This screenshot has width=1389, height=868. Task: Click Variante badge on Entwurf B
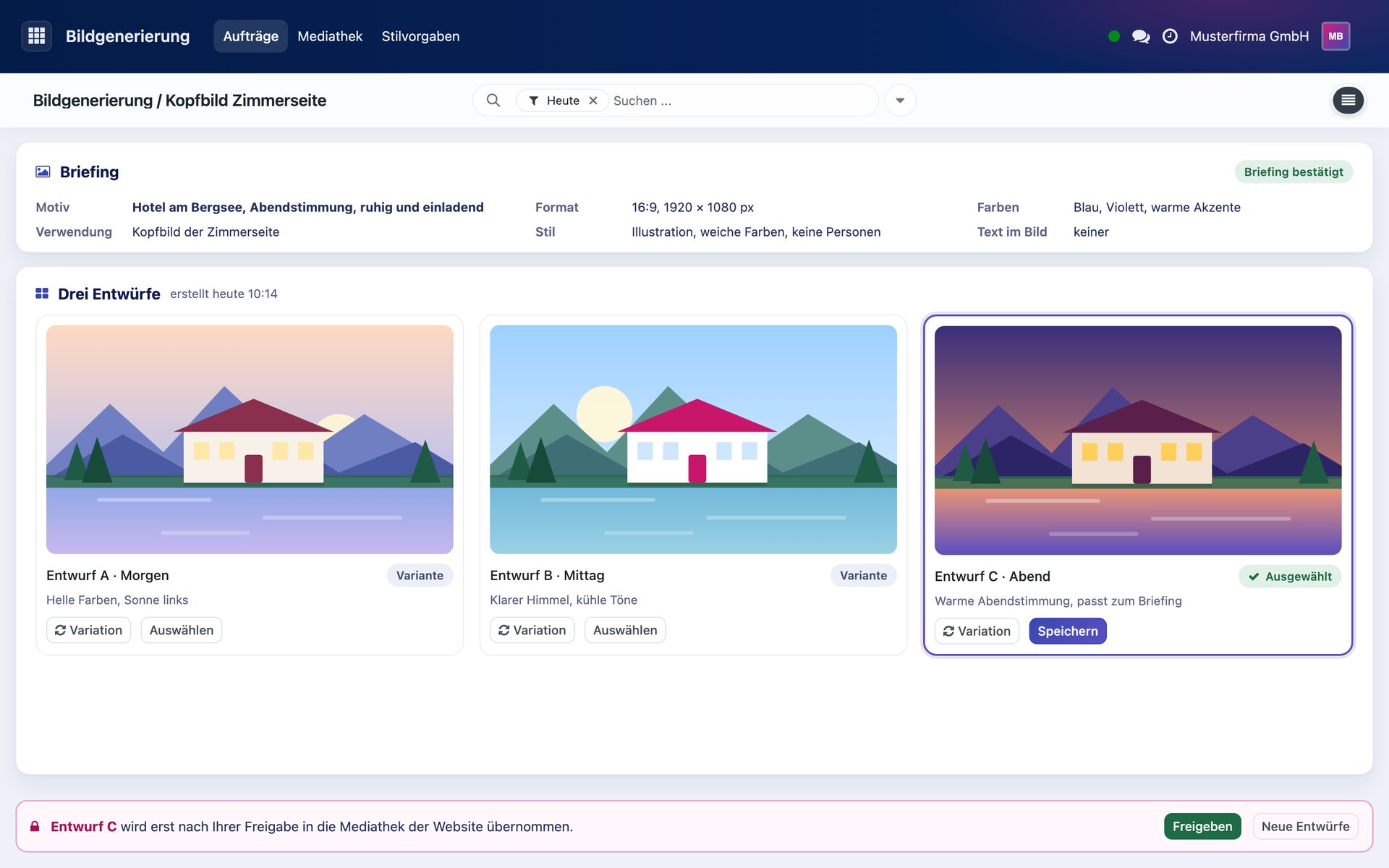[863, 575]
